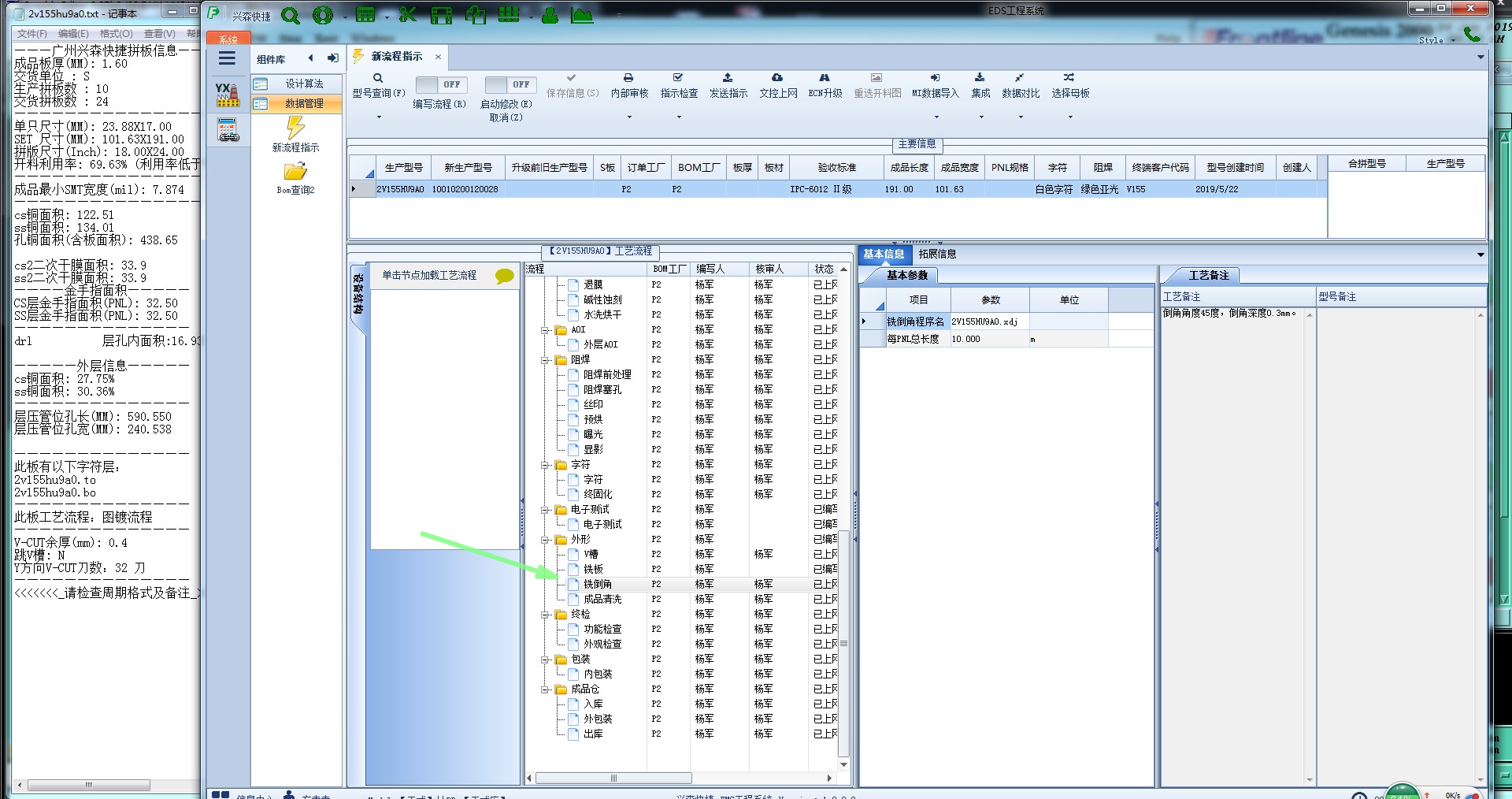Open 数据管理 section in component library

297,103
